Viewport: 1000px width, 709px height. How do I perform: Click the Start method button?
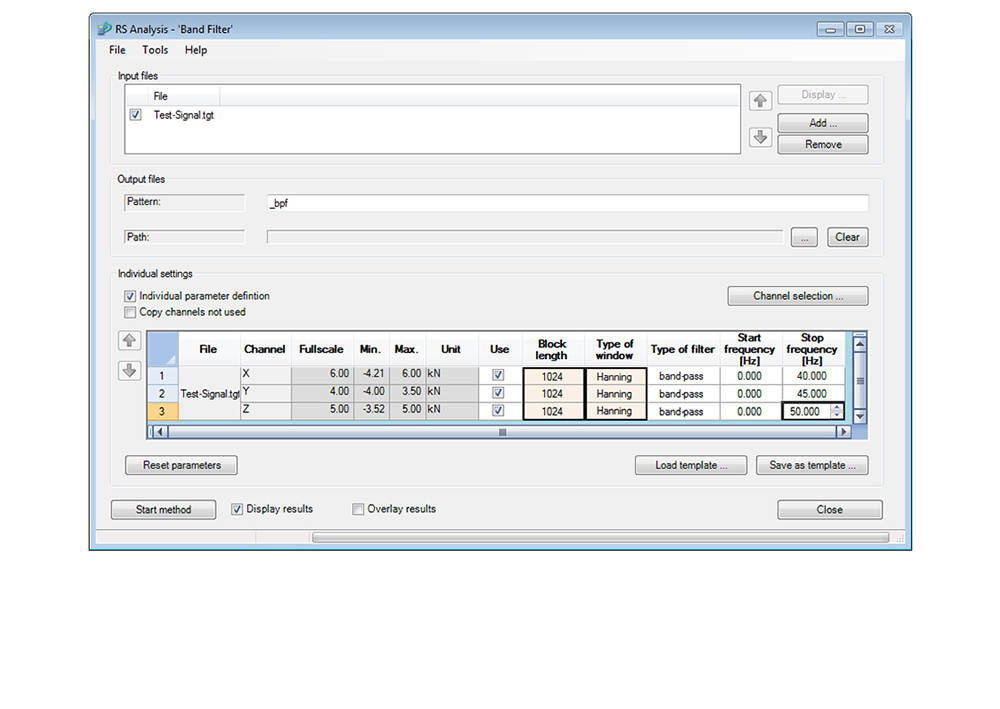pos(163,510)
